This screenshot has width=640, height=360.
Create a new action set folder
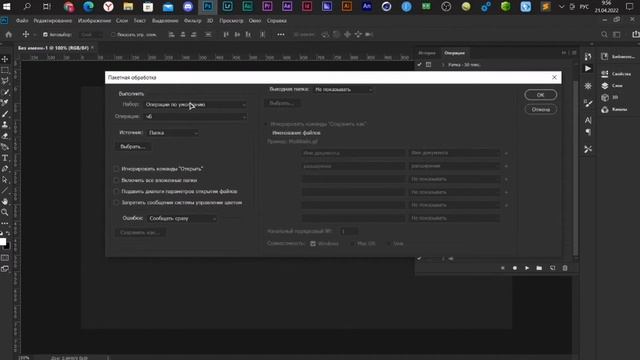point(539,268)
